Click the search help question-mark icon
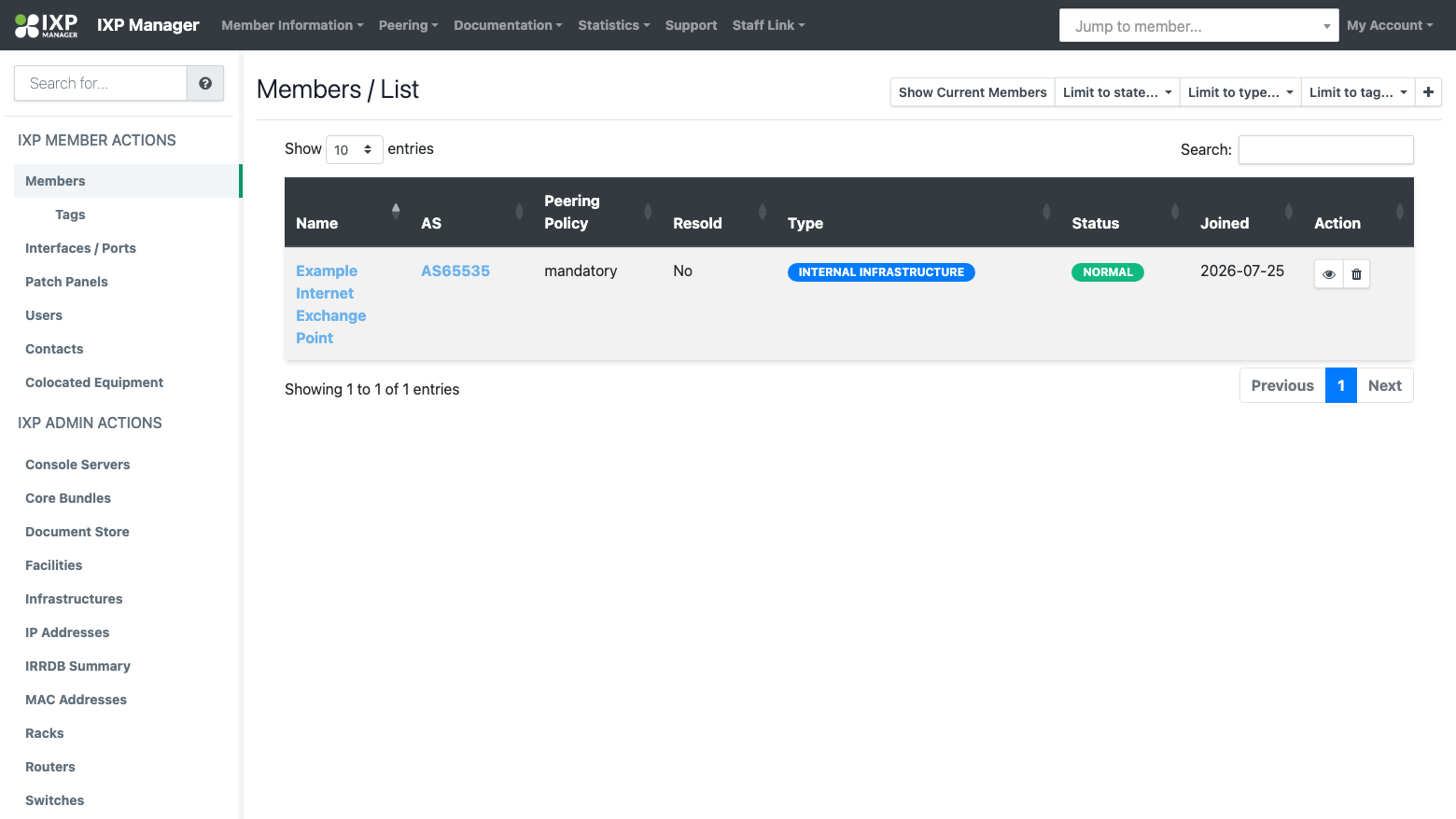Viewport: 1456px width, 819px height. [x=205, y=83]
